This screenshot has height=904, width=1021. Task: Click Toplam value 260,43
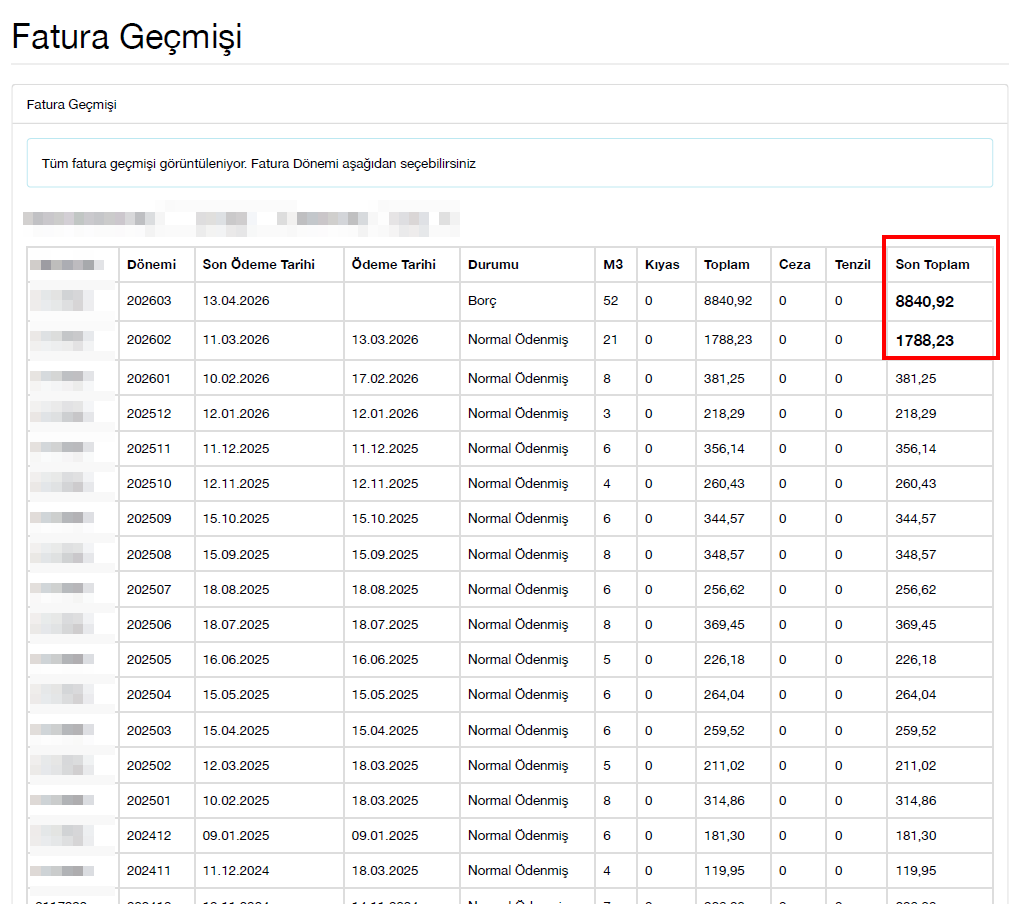[x=724, y=485]
